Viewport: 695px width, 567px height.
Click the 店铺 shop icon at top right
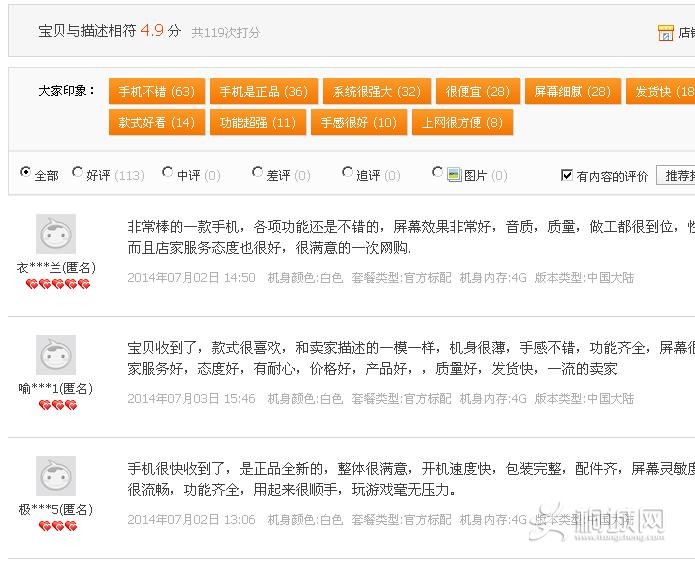(666, 32)
